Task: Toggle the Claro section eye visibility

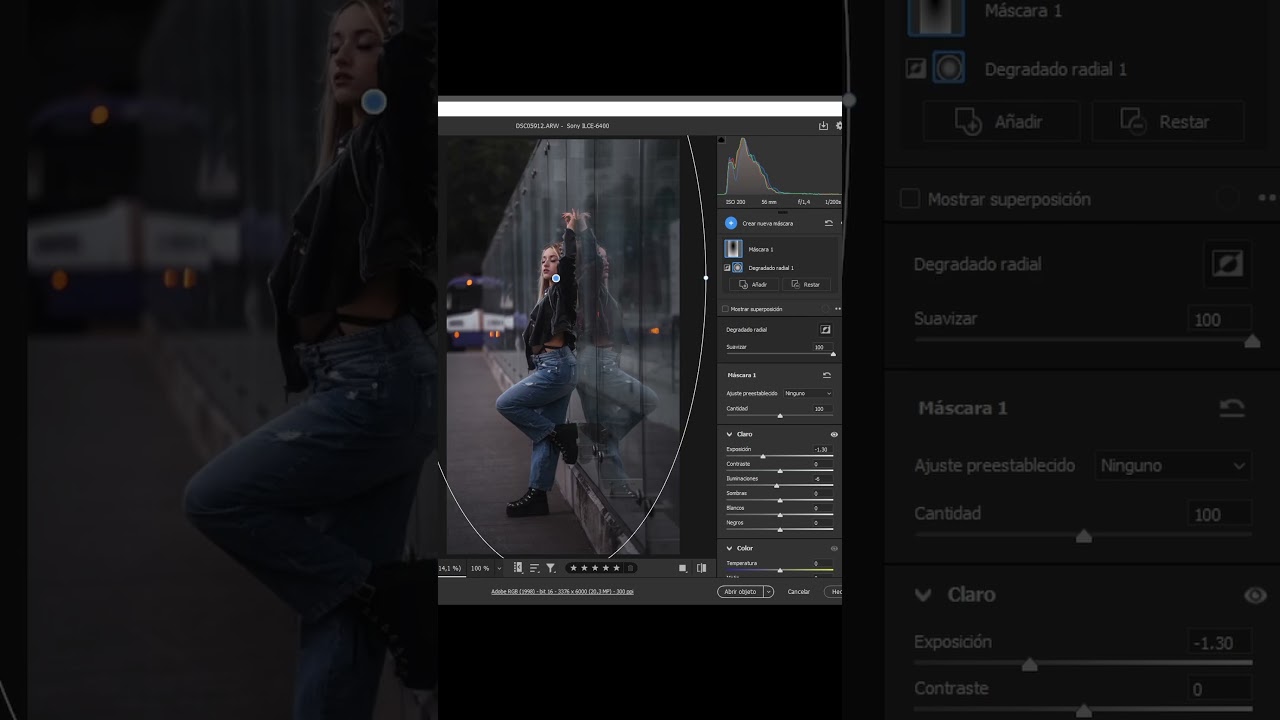Action: 834,435
